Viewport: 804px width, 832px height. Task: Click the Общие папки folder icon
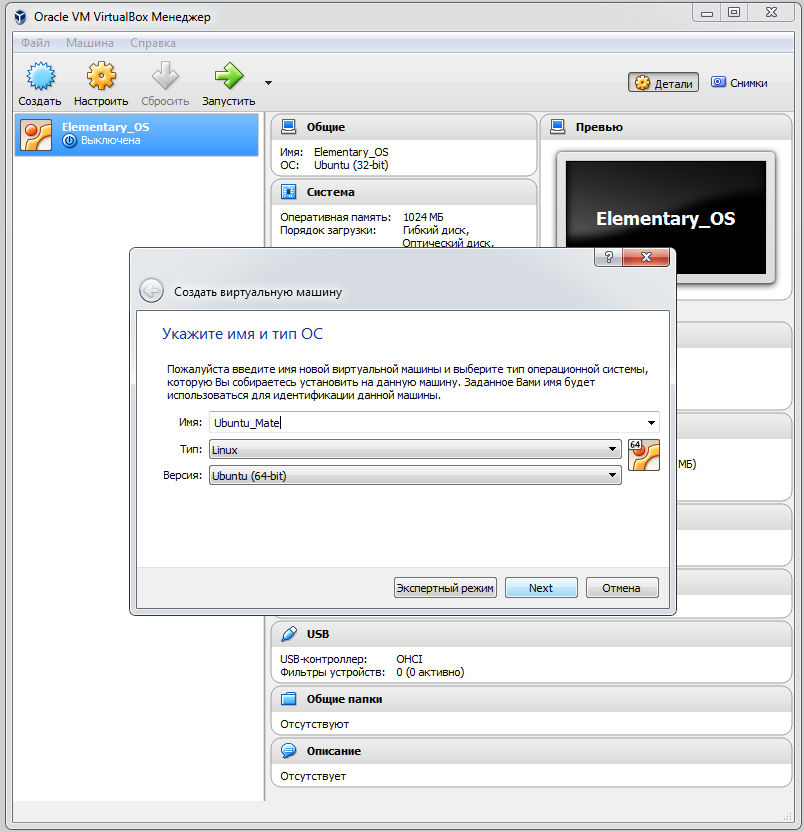point(288,699)
